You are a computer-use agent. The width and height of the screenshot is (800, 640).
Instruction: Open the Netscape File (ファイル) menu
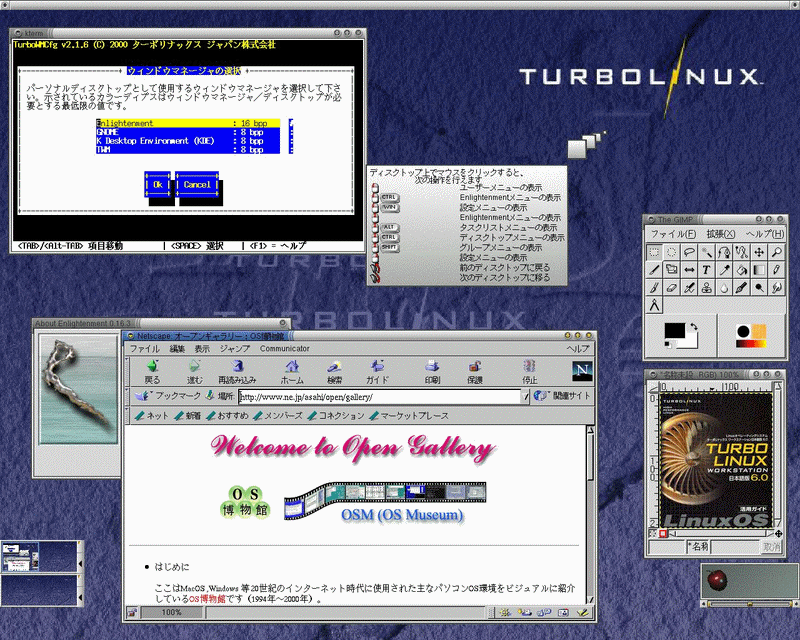(145, 349)
